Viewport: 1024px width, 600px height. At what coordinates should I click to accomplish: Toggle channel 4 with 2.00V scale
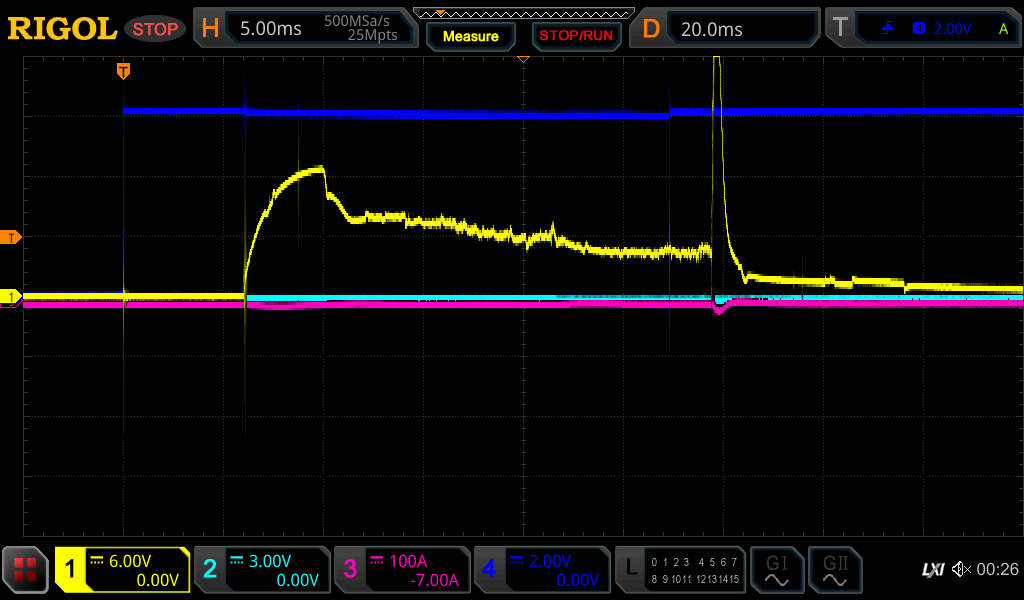coord(542,570)
